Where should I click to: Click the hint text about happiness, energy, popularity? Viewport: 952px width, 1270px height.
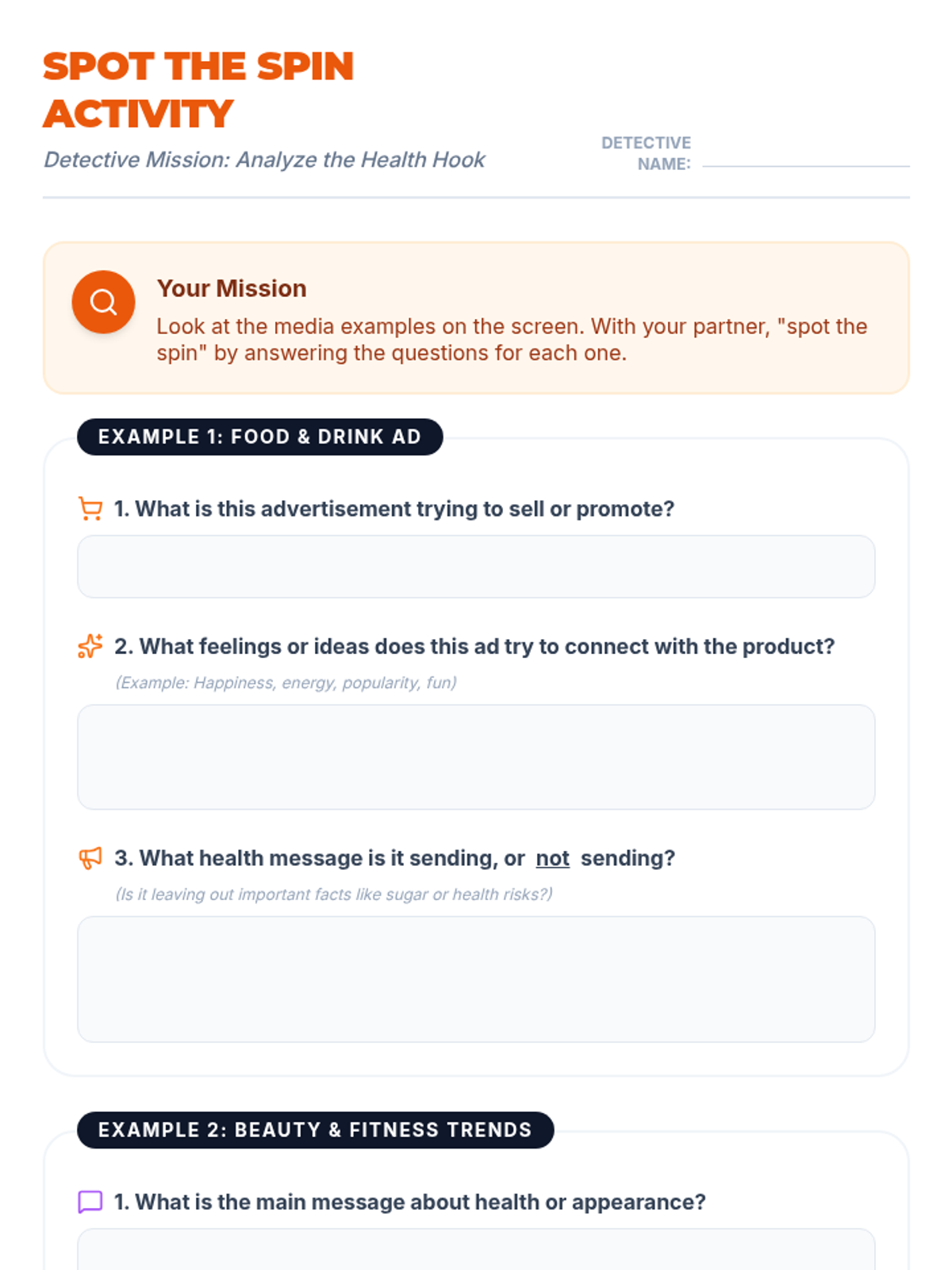[x=286, y=683]
